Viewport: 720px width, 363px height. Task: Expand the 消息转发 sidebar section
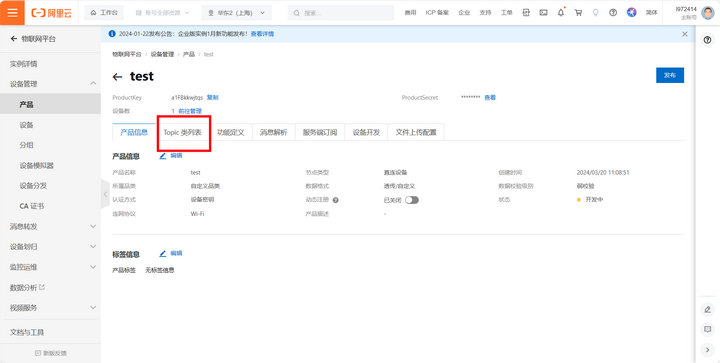point(93,227)
